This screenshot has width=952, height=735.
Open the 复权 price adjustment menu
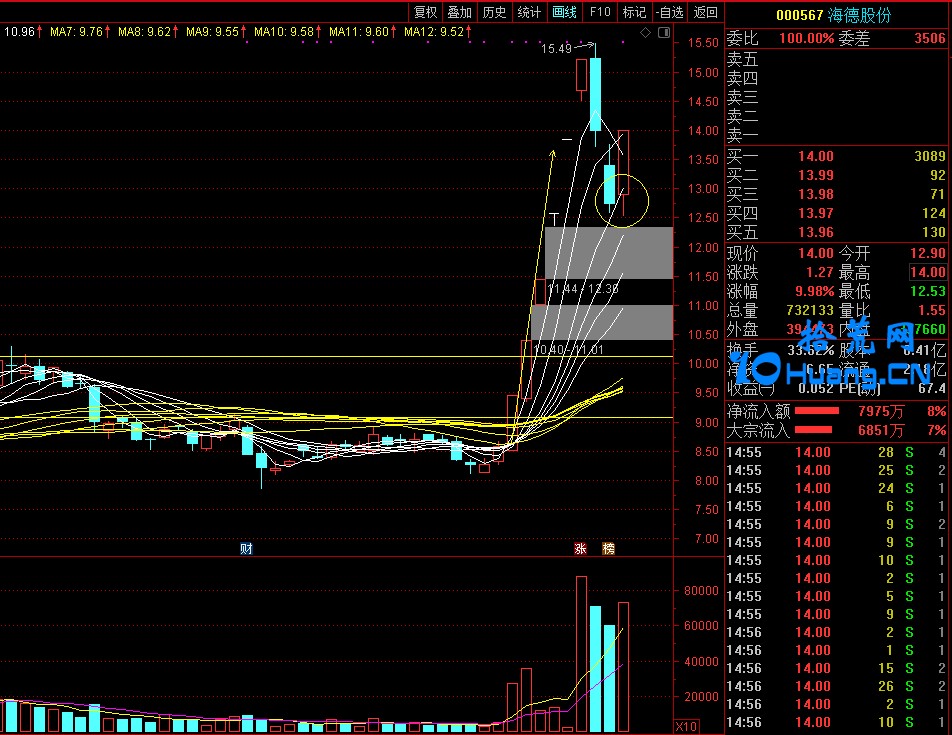point(425,12)
